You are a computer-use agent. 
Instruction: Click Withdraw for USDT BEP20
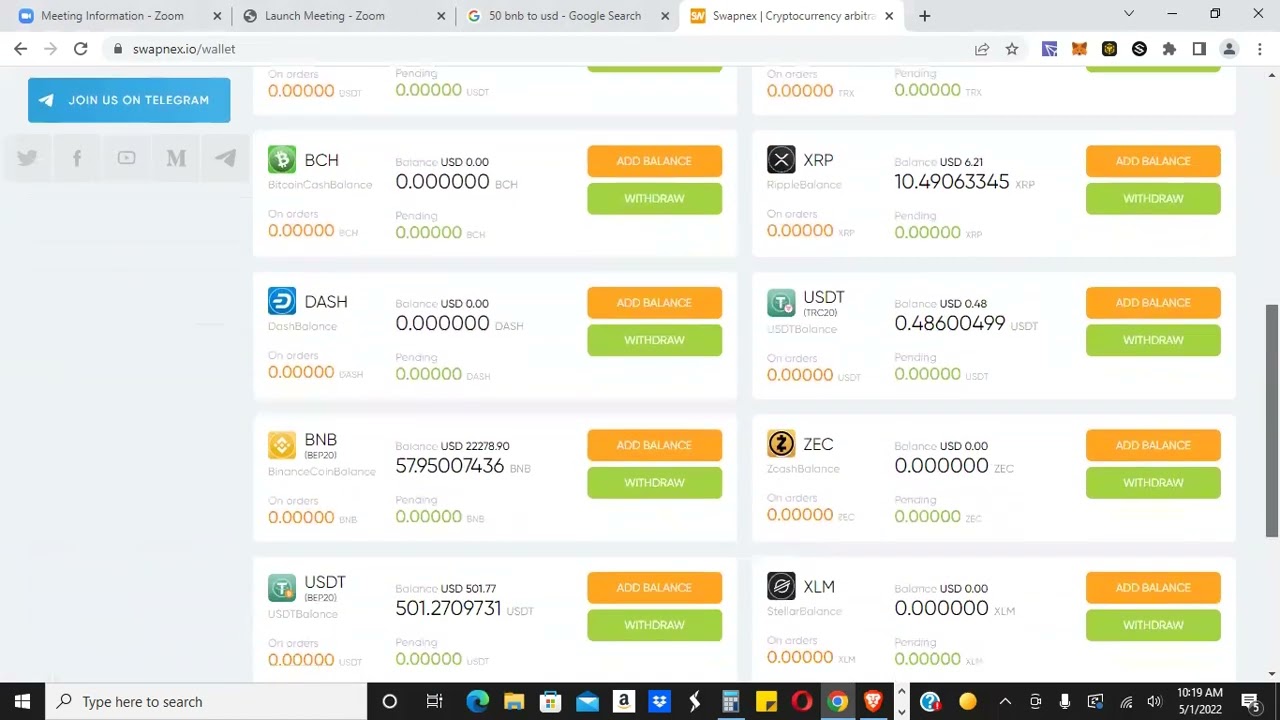click(x=654, y=625)
